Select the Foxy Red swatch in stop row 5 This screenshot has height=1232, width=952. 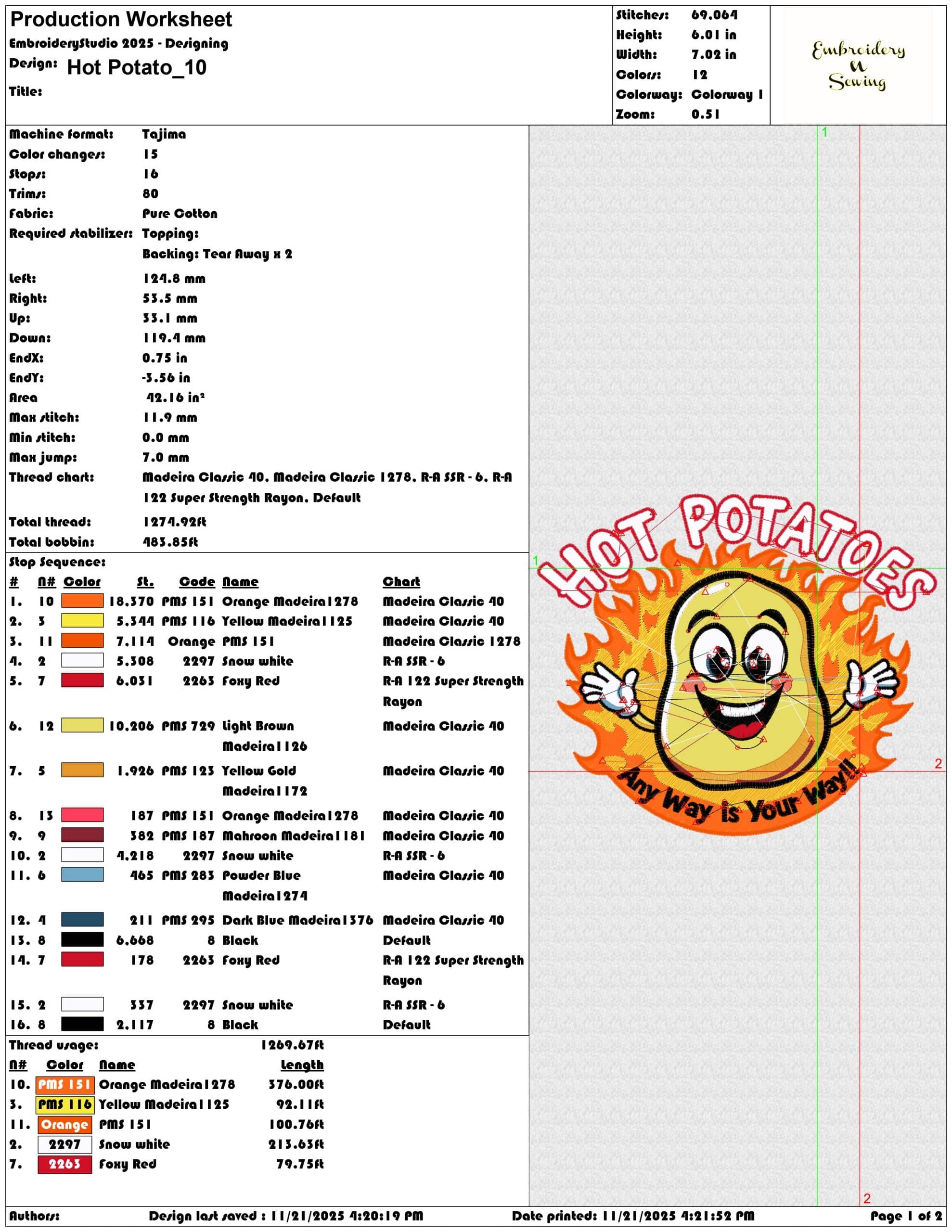(x=82, y=680)
